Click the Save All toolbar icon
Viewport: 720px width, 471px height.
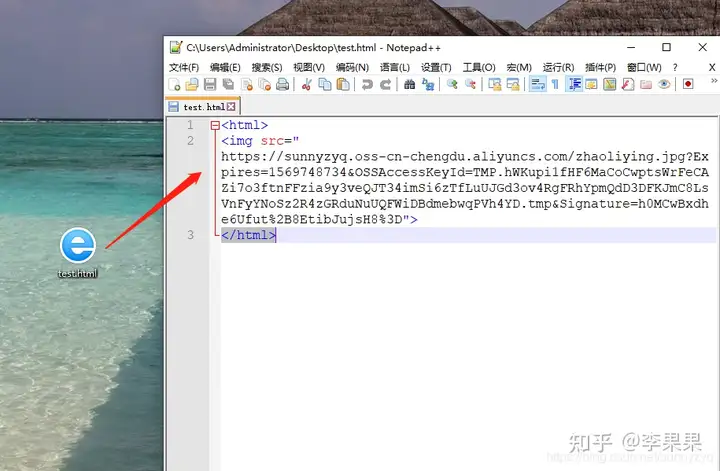tap(228, 84)
